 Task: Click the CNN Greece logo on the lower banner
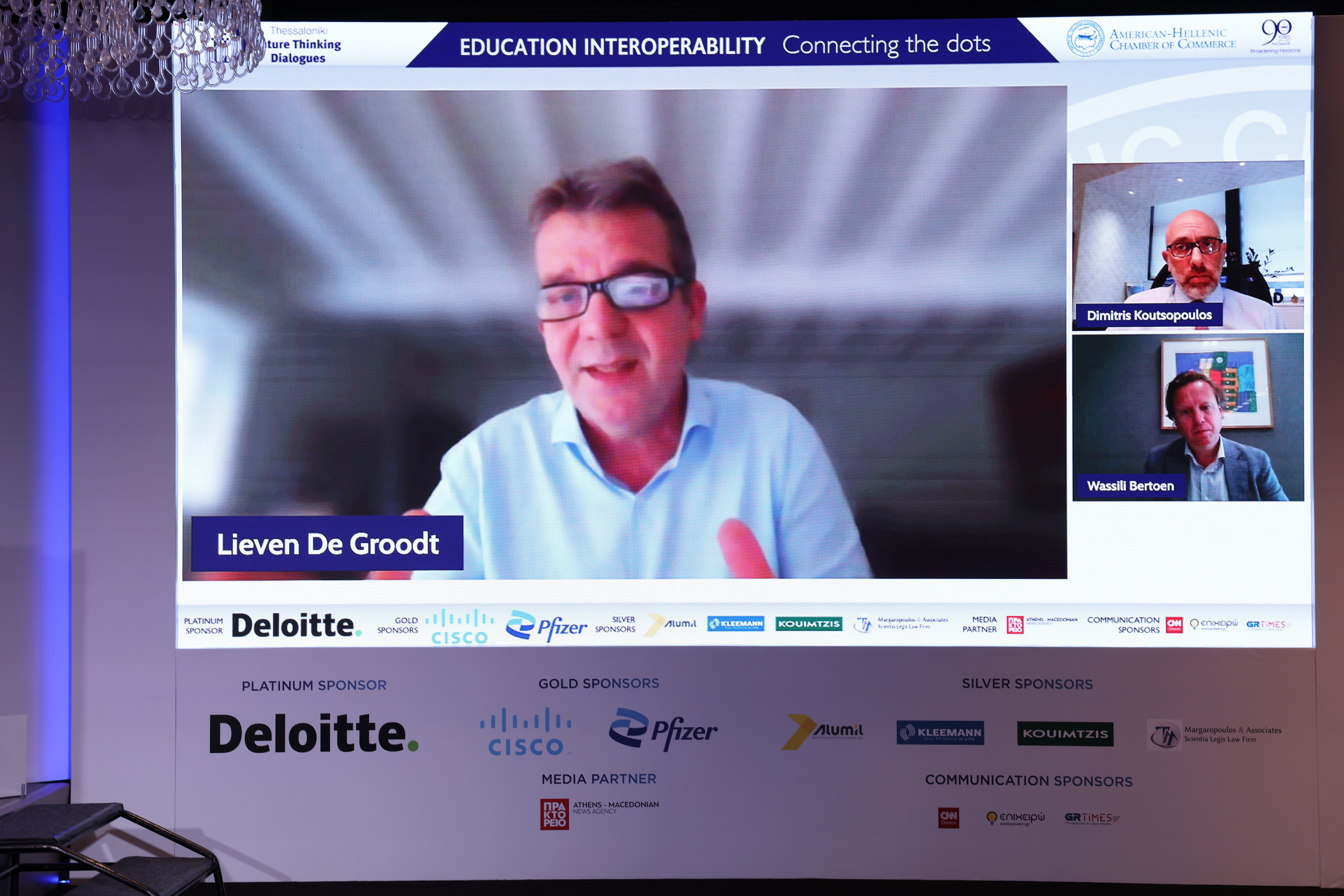click(949, 818)
